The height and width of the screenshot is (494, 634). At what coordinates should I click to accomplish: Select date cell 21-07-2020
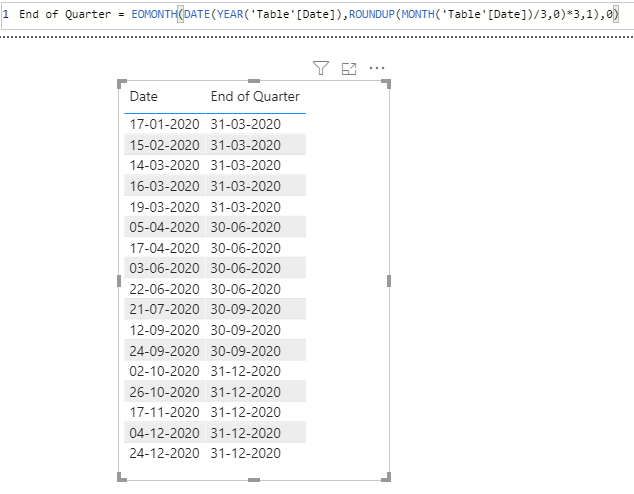pos(164,309)
